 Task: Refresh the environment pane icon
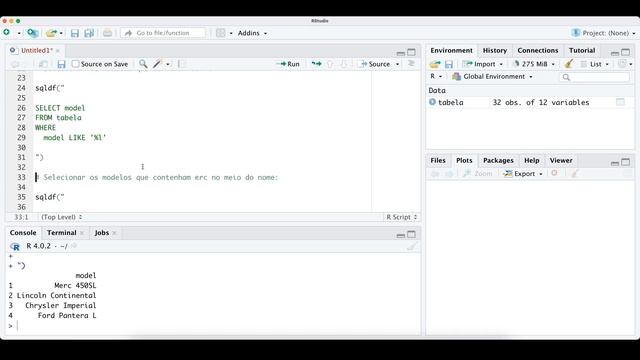tap(622, 64)
